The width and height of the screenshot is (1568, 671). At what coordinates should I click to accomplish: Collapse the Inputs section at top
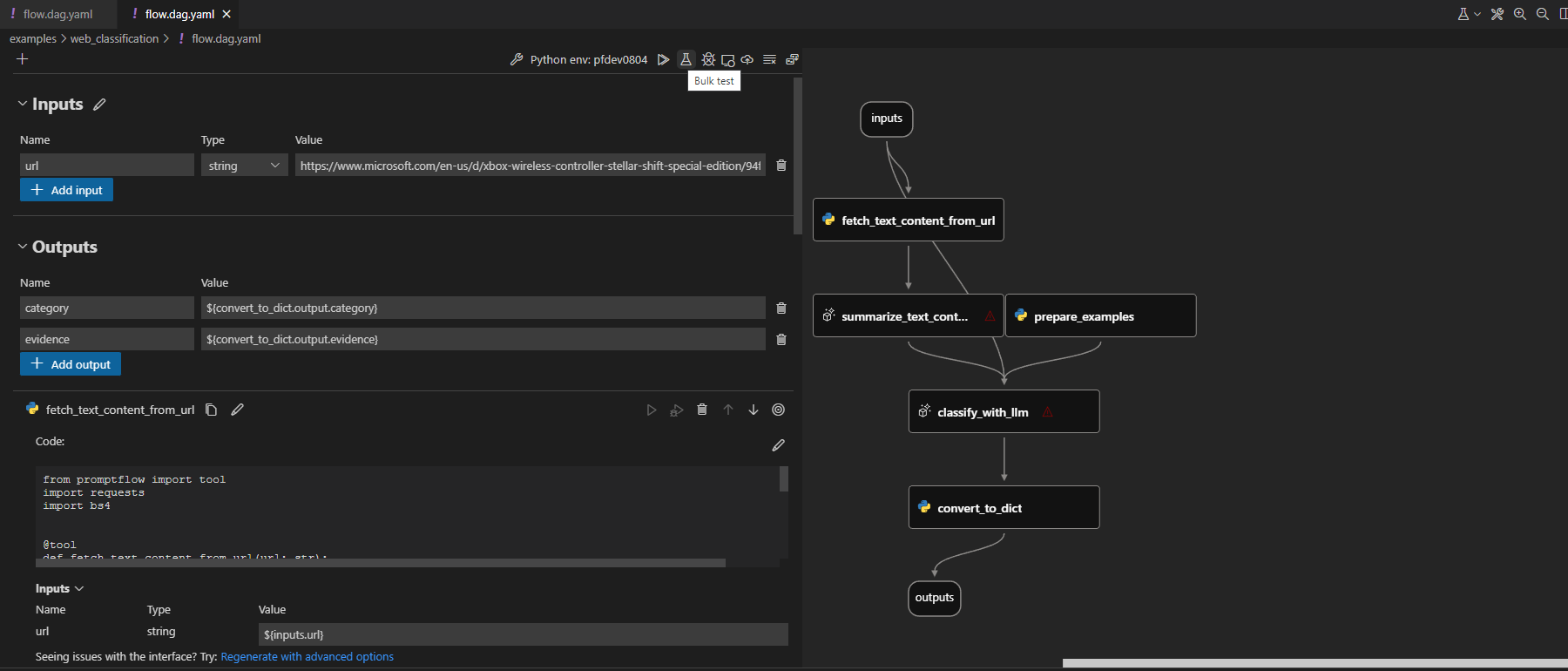point(23,104)
